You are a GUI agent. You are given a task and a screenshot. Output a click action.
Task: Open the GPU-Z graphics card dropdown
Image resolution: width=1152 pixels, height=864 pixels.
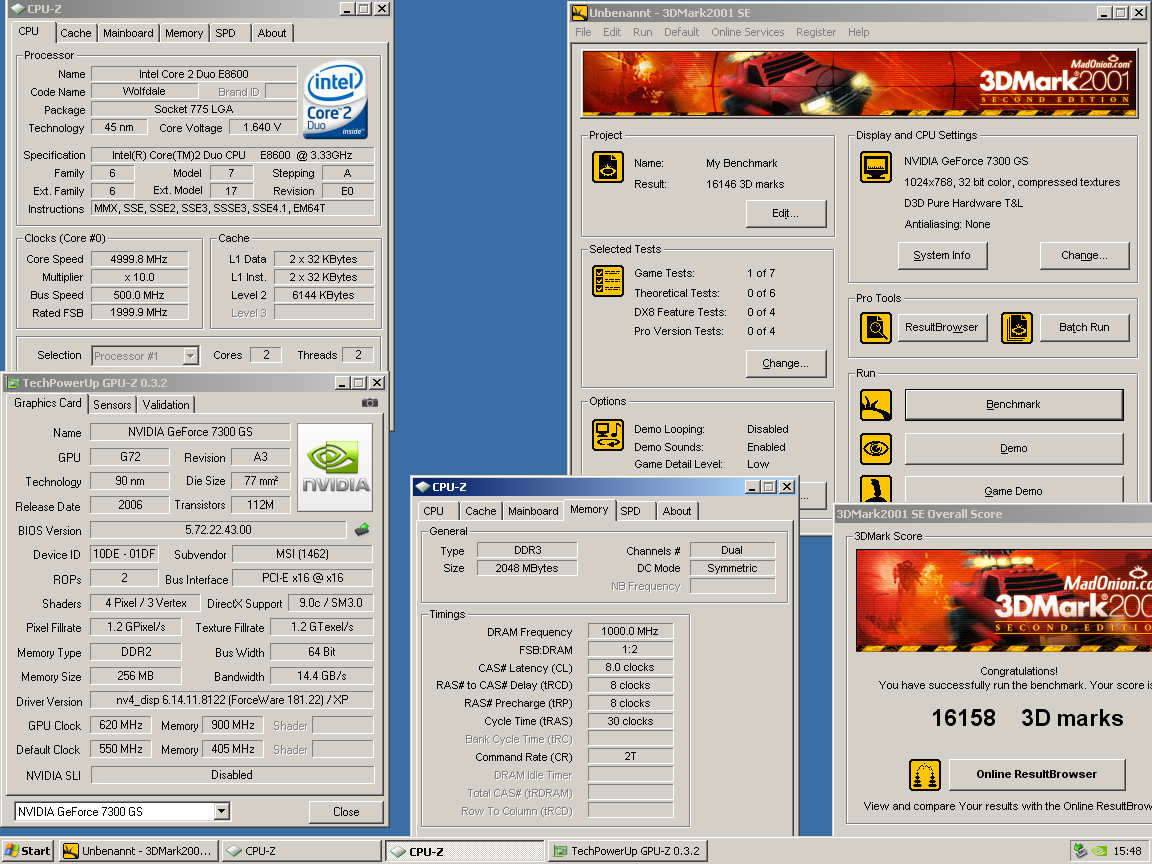[x=222, y=811]
